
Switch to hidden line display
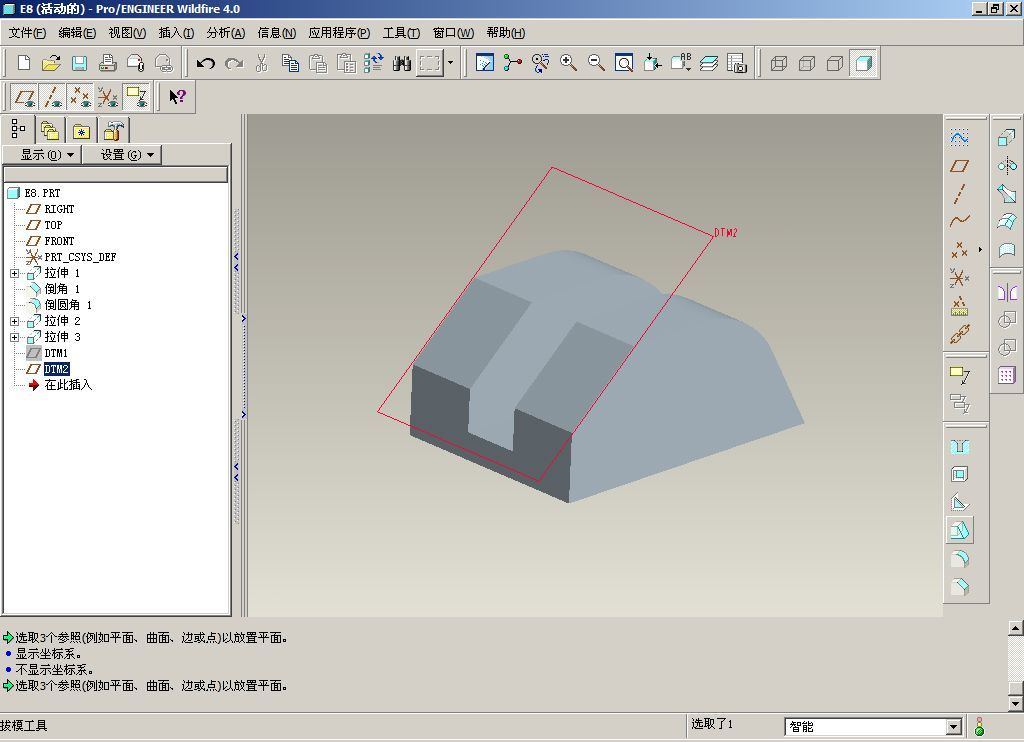[807, 63]
